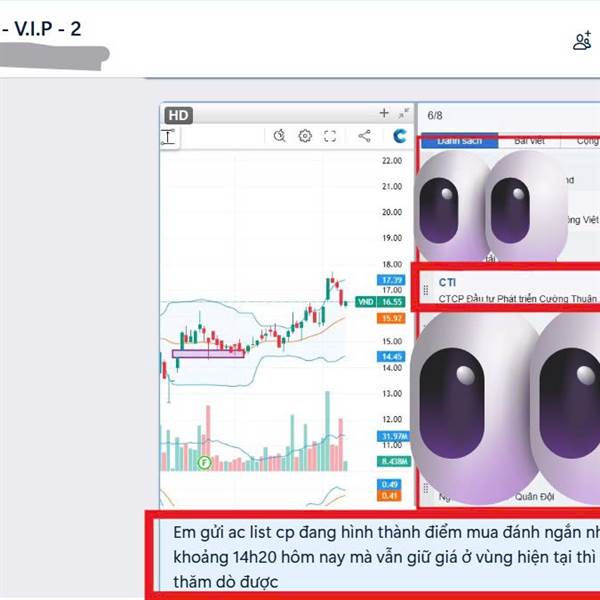
Task: Select the purple rectangle on chart
Action: [x=208, y=354]
